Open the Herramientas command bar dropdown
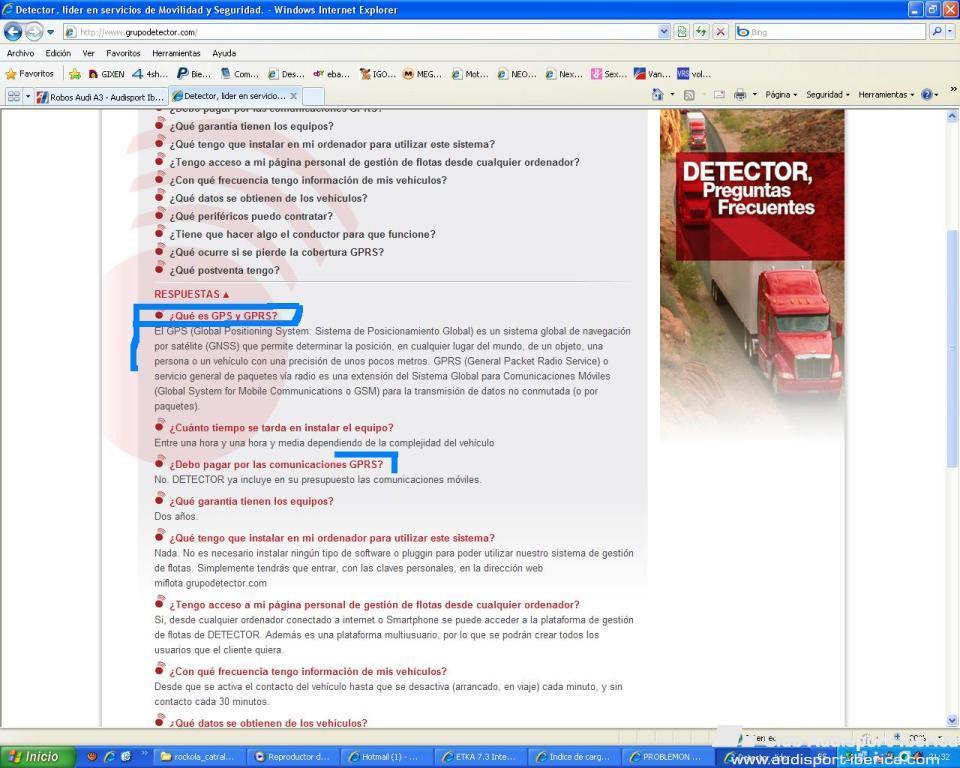This screenshot has width=960, height=768. pos(886,95)
